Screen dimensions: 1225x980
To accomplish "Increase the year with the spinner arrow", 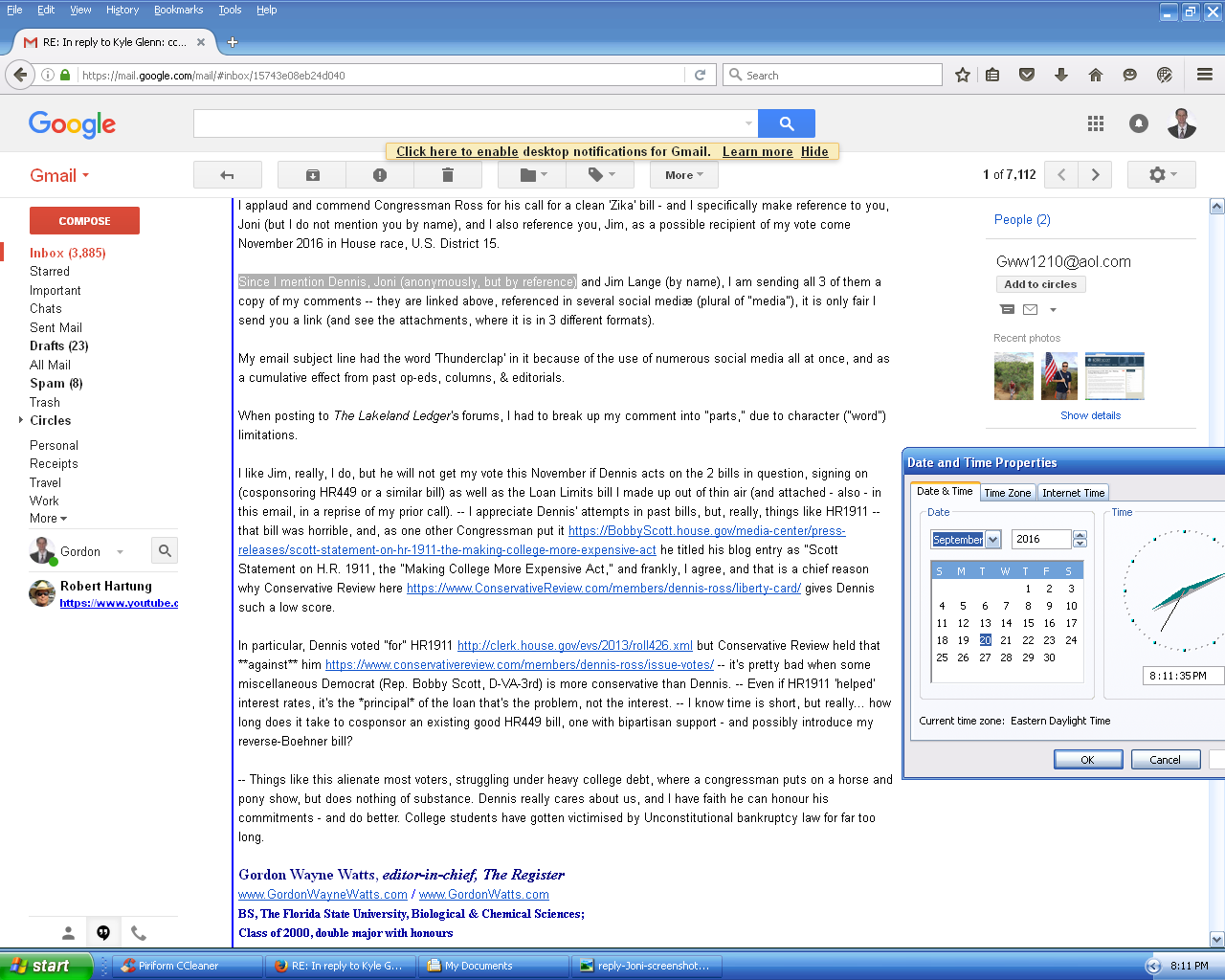I will pyautogui.click(x=1080, y=535).
